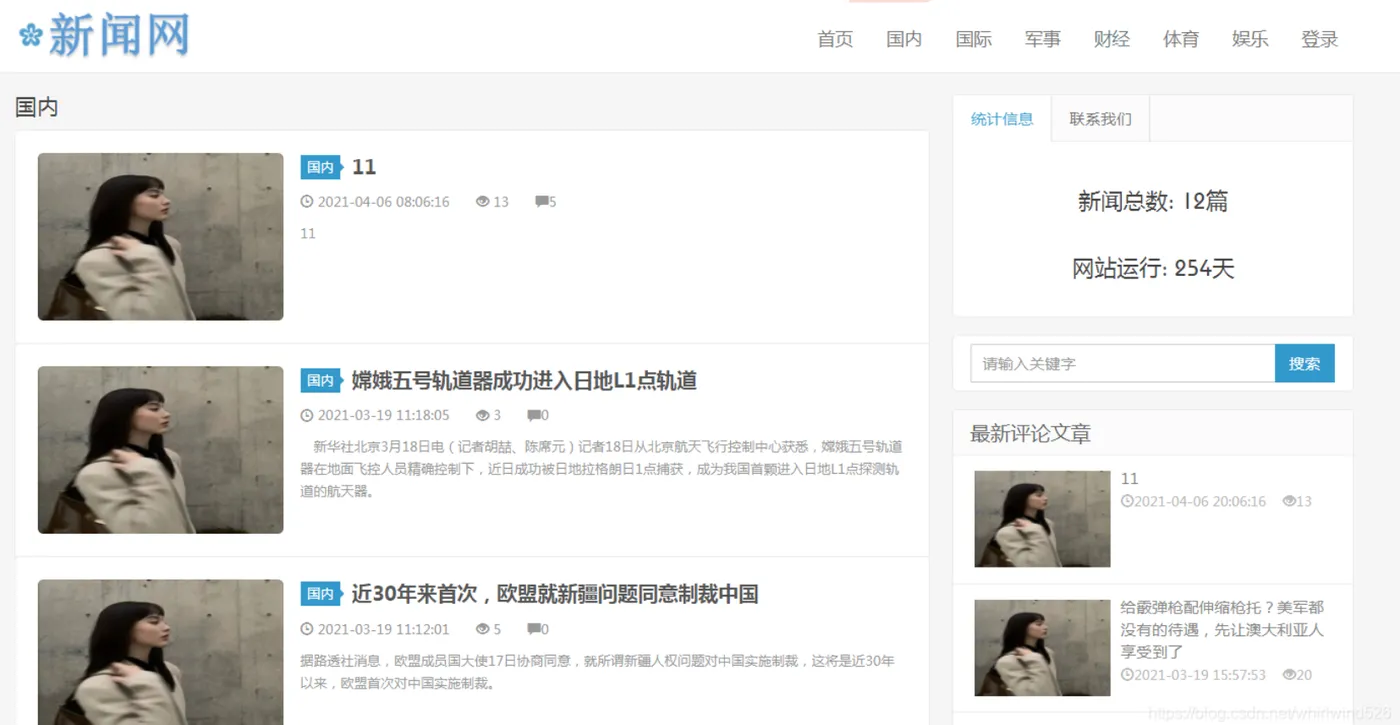This screenshot has height=725, width=1400.
Task: Click the 登录 login link
Action: coord(1319,39)
